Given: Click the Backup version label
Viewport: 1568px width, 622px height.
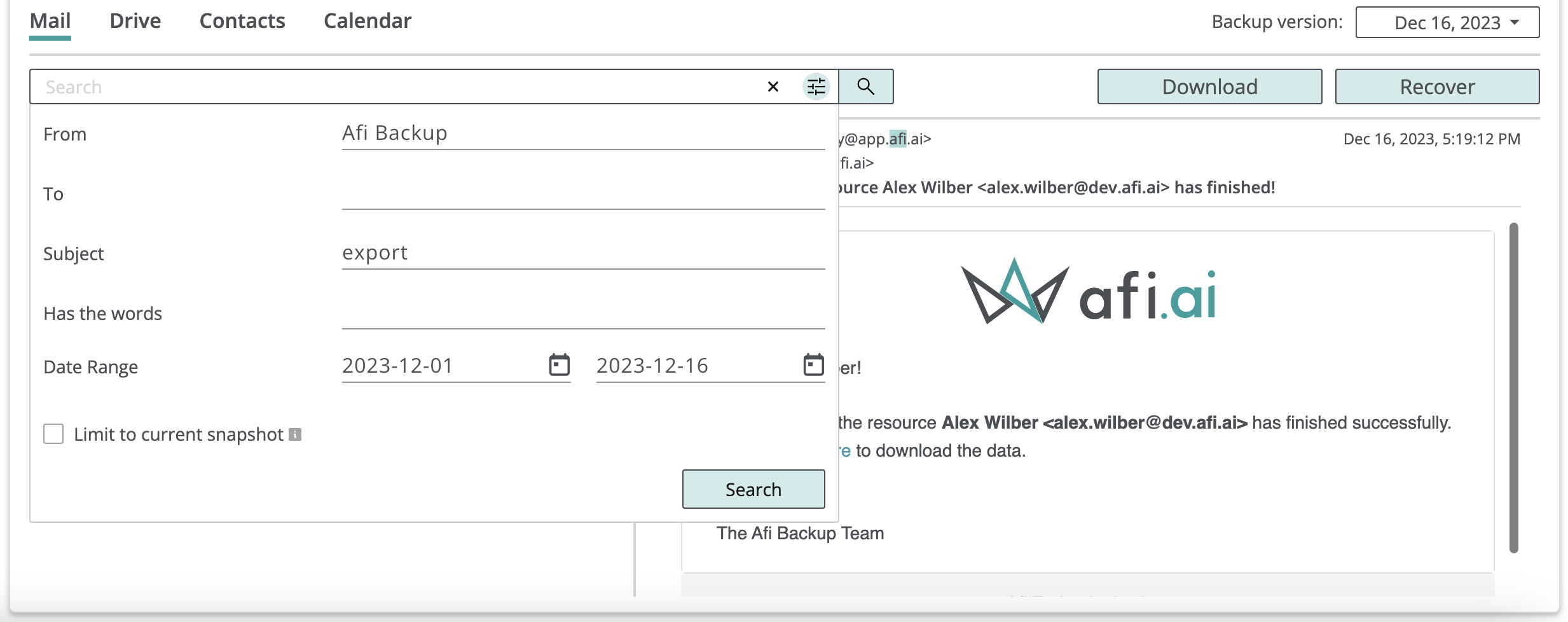Looking at the screenshot, I should click(x=1277, y=22).
